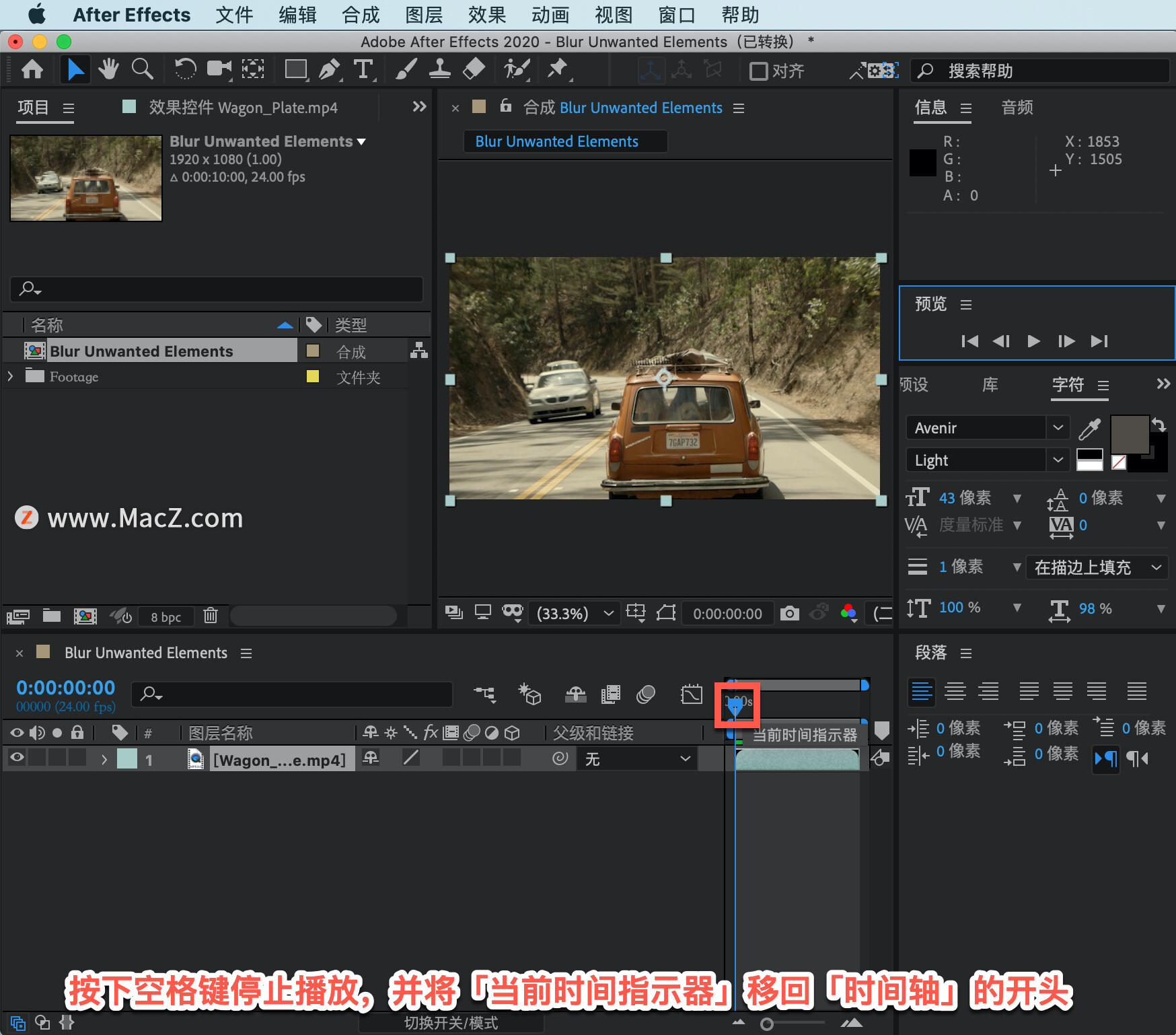Select the Roto Brush tool
This screenshot has height=1035, width=1176.
pos(517,69)
